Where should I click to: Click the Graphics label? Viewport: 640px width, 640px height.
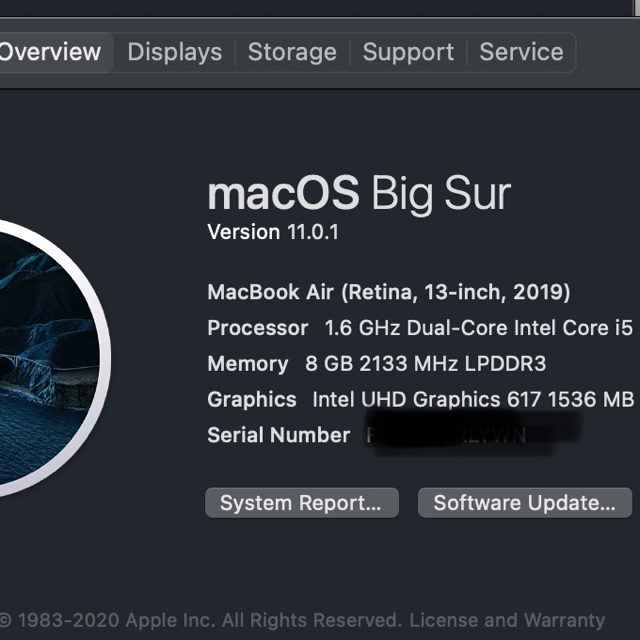pyautogui.click(x=252, y=399)
